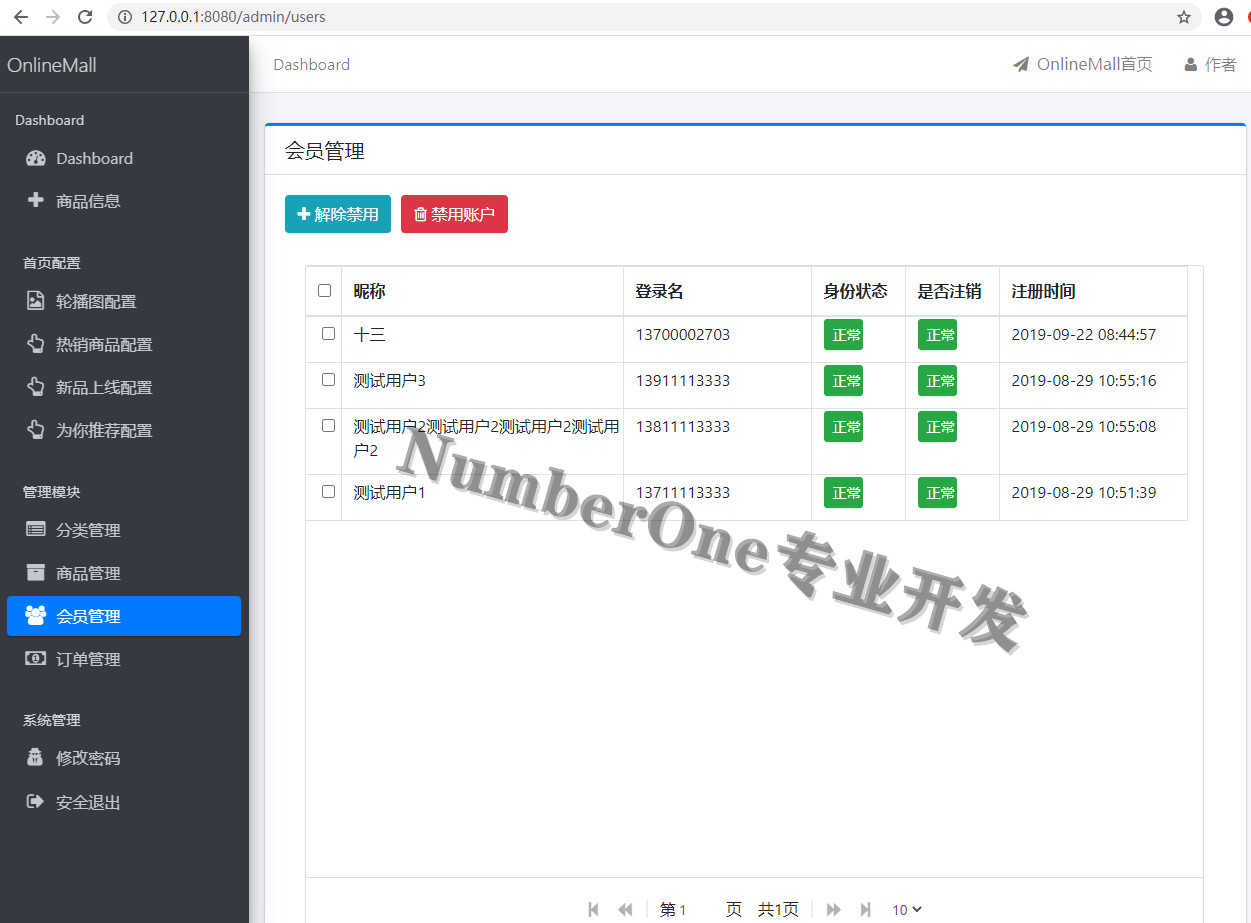The height and width of the screenshot is (923, 1251).
Task: Check the checkbox for user 13811113333
Action: pos(328,425)
